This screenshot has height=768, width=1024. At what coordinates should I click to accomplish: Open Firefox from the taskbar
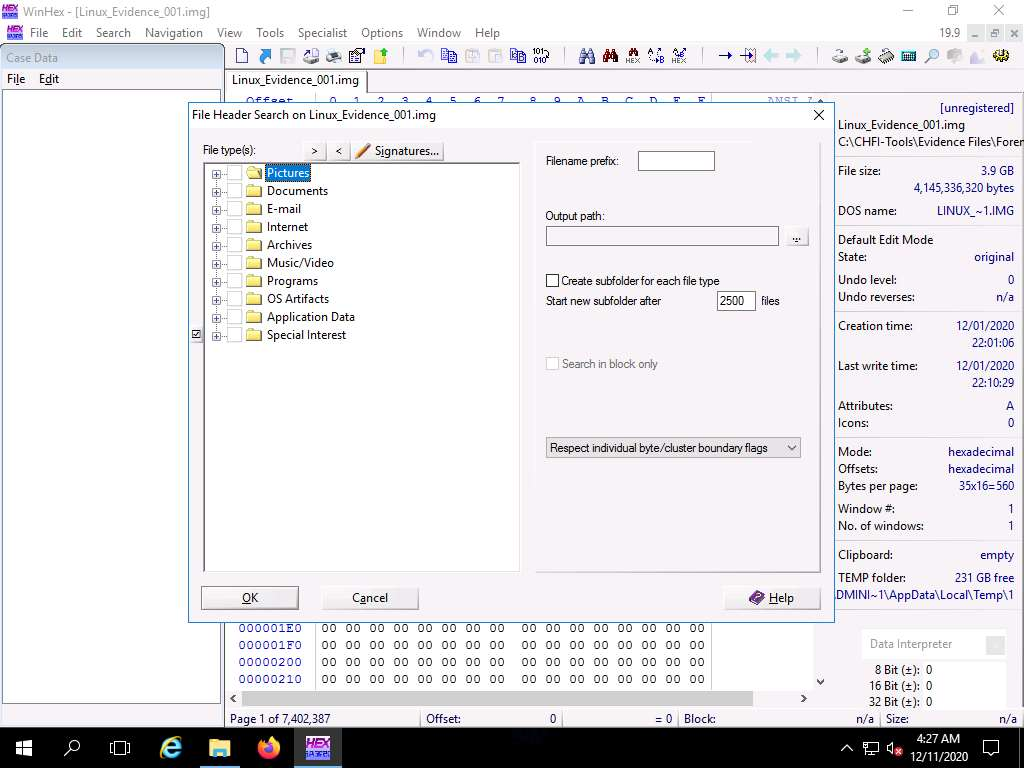pyautogui.click(x=268, y=747)
